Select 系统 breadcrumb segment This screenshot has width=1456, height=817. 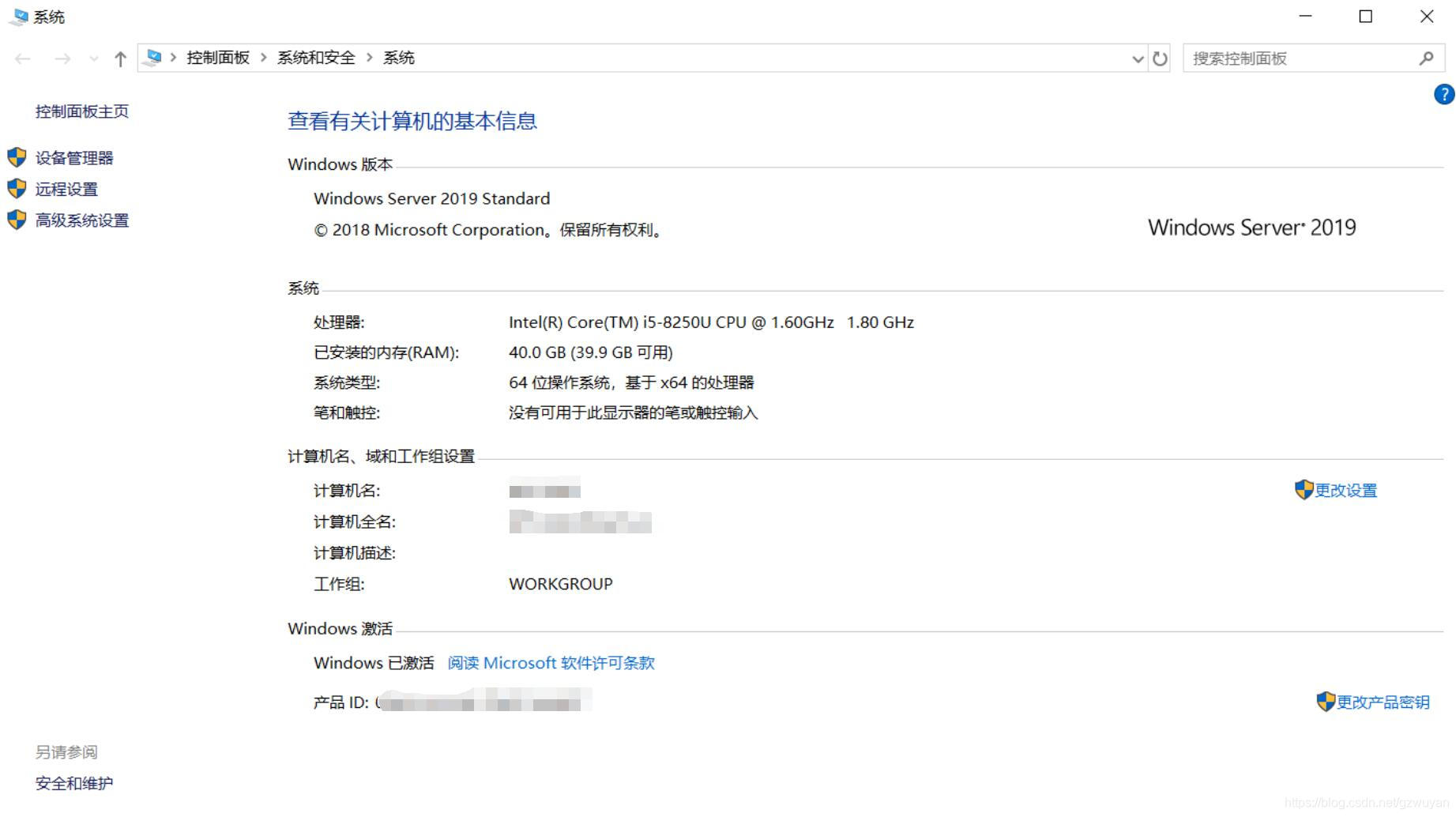(399, 58)
